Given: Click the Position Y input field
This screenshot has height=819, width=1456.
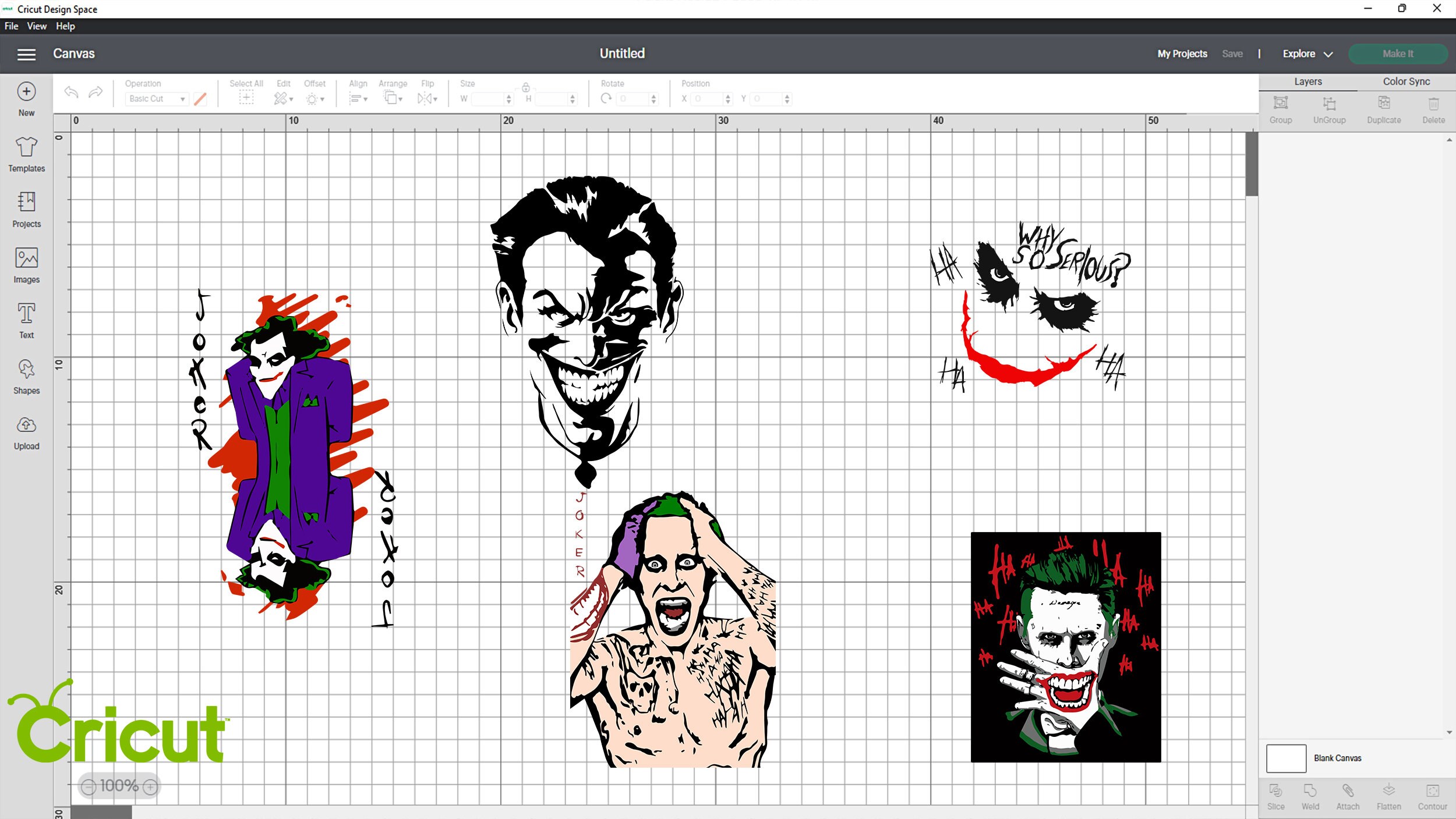Looking at the screenshot, I should [x=766, y=99].
